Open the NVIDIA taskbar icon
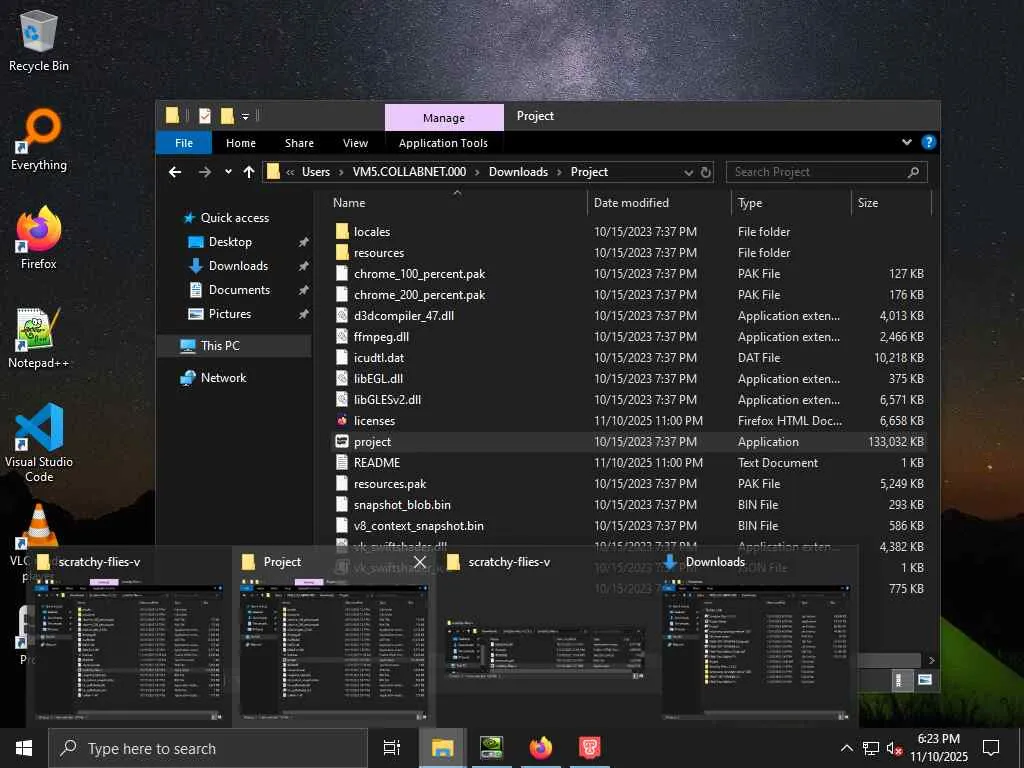Screen dimensions: 1024x768 tap(491, 748)
